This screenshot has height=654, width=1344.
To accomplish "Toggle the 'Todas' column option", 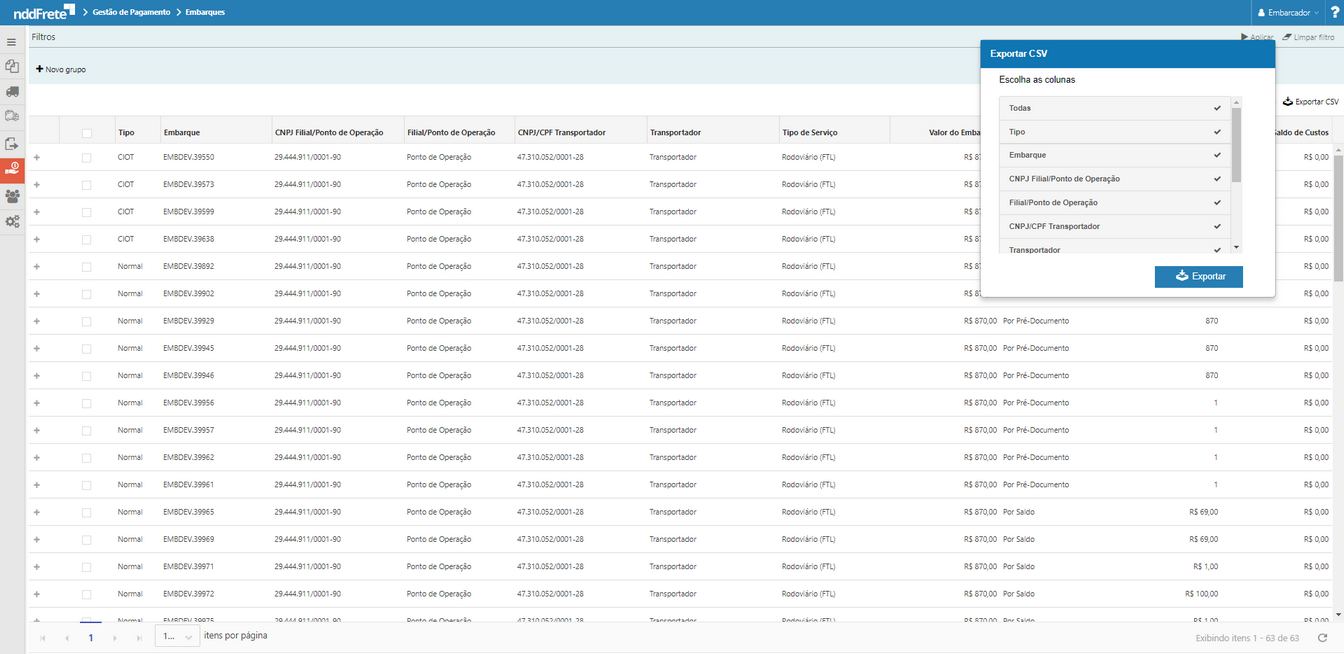I will tap(1115, 108).
